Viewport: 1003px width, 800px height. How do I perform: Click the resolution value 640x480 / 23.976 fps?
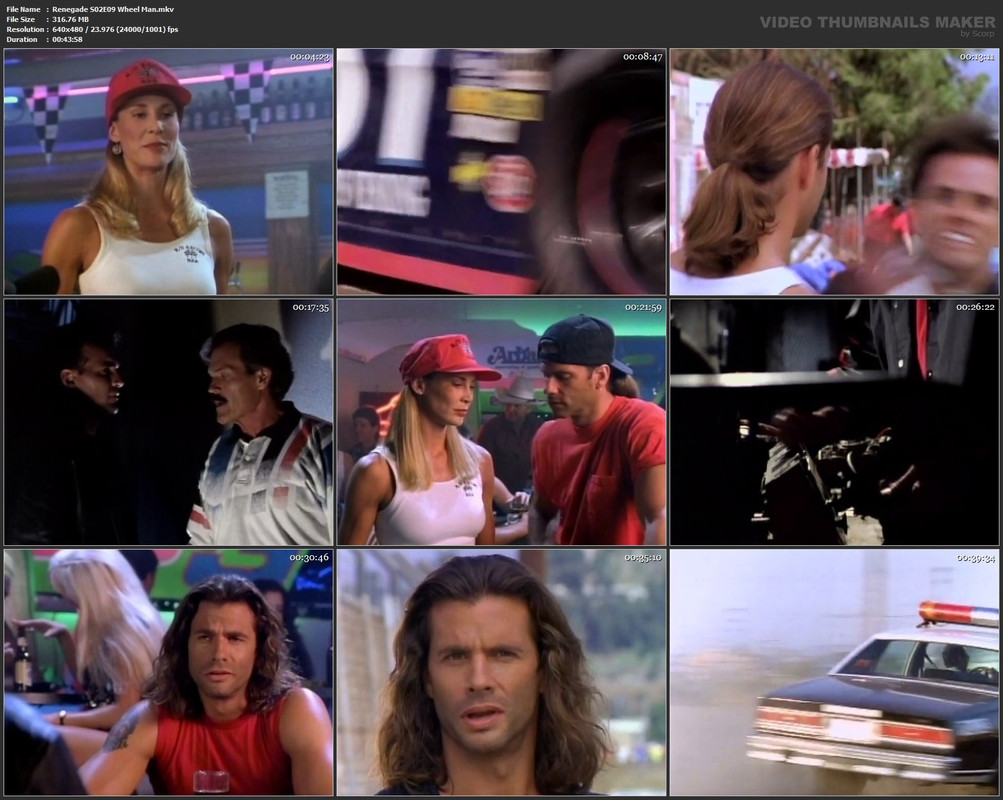[x=115, y=29]
